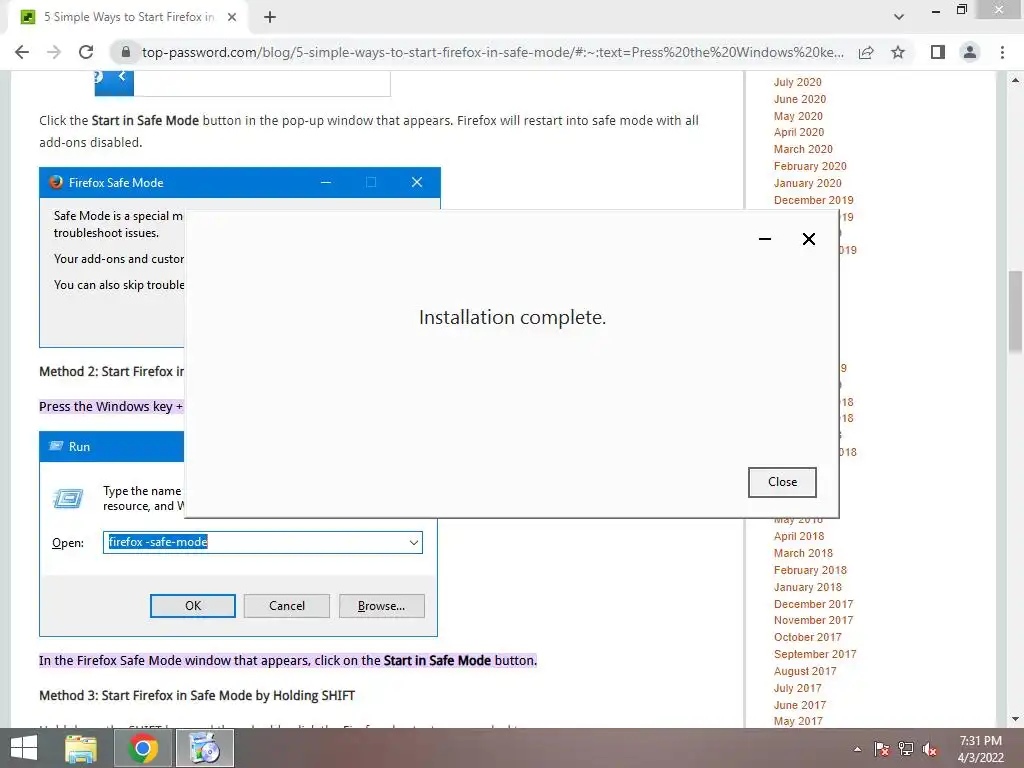1024x768 pixels.
Task: Minimize the Installation complete dialog
Action: [x=765, y=239]
